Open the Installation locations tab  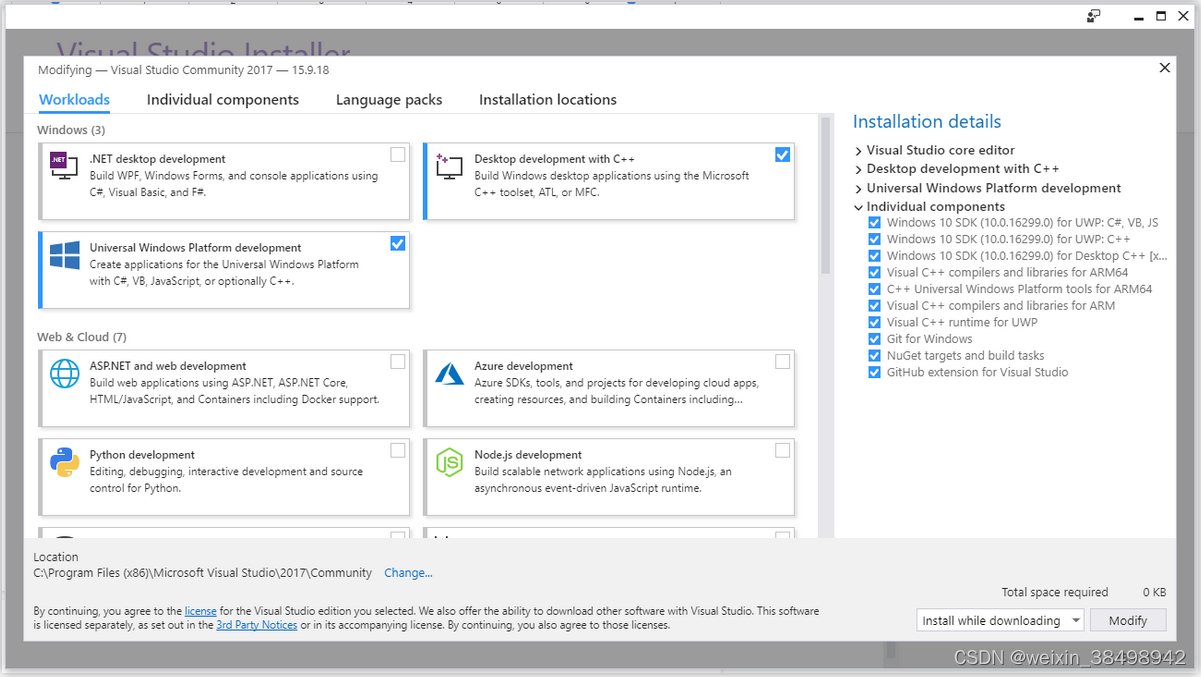548,100
